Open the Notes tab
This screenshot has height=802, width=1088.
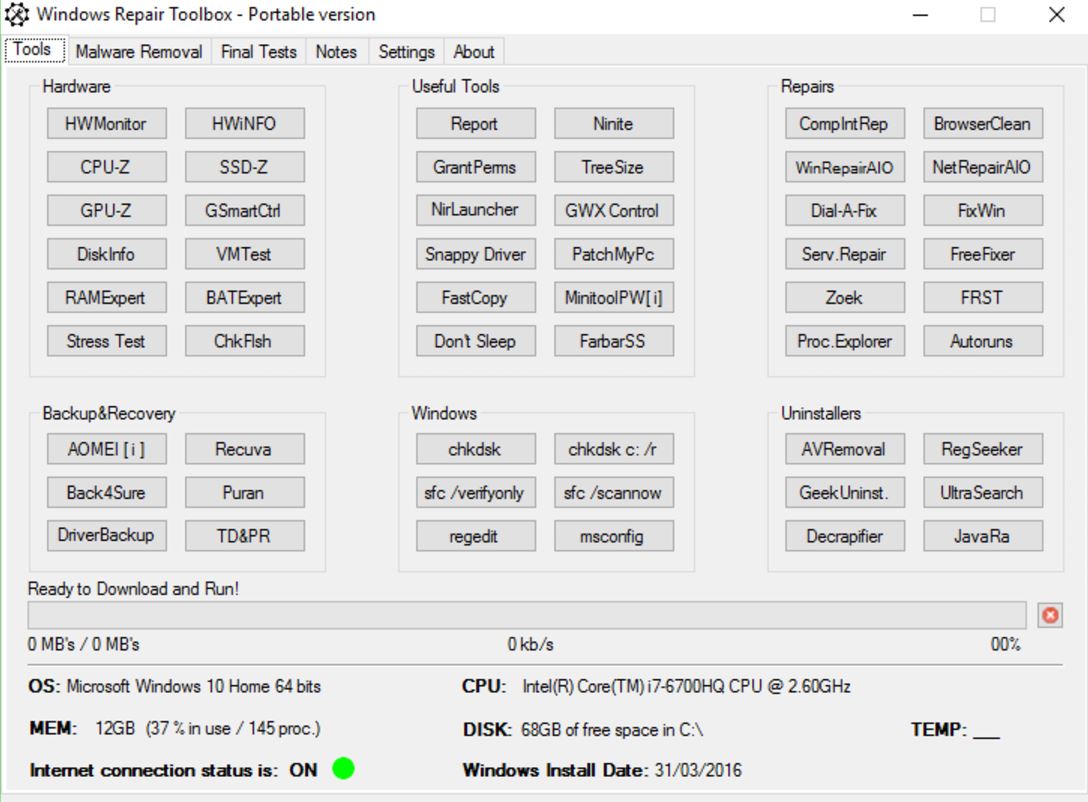[336, 52]
